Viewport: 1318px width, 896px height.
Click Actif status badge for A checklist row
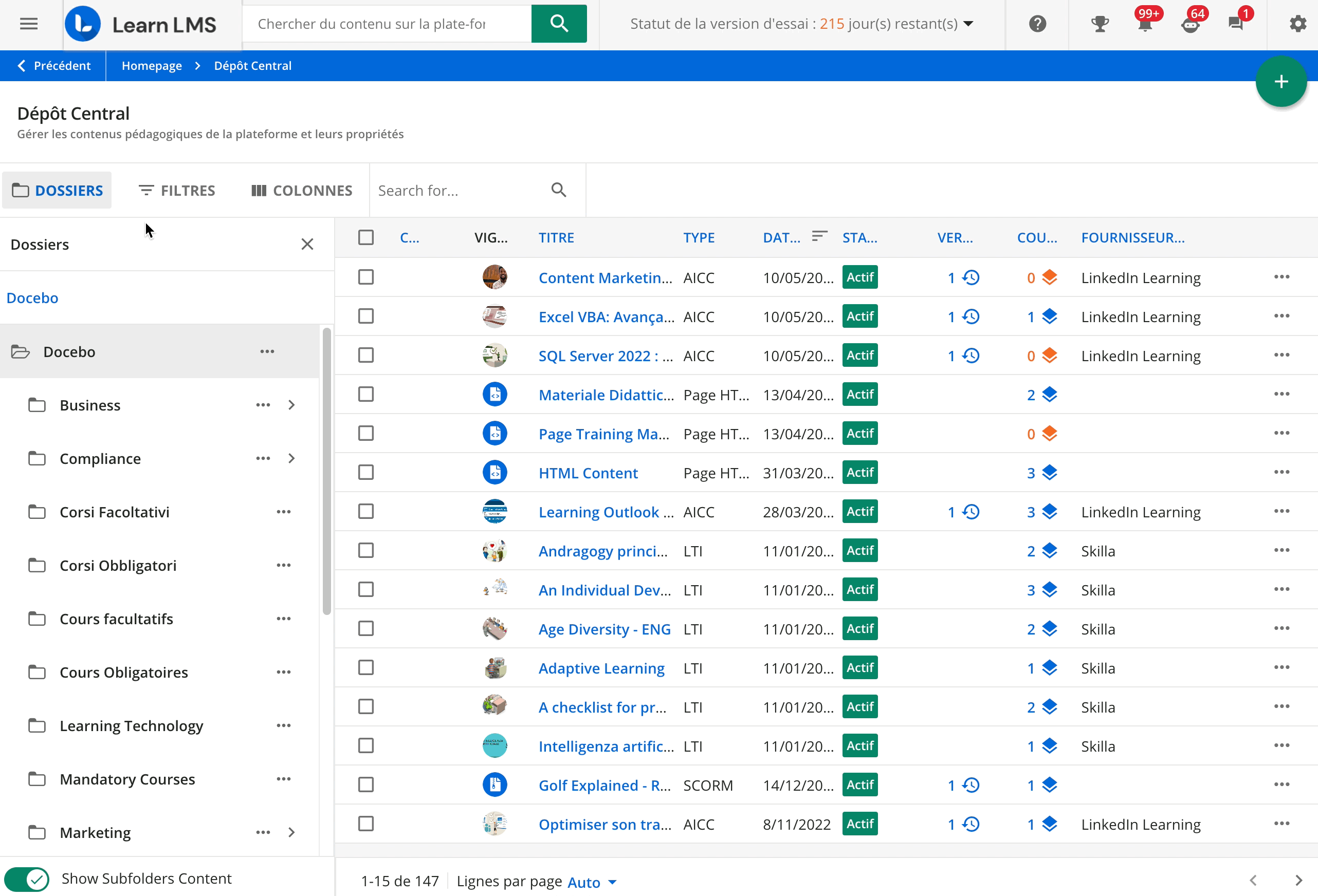[x=860, y=707]
